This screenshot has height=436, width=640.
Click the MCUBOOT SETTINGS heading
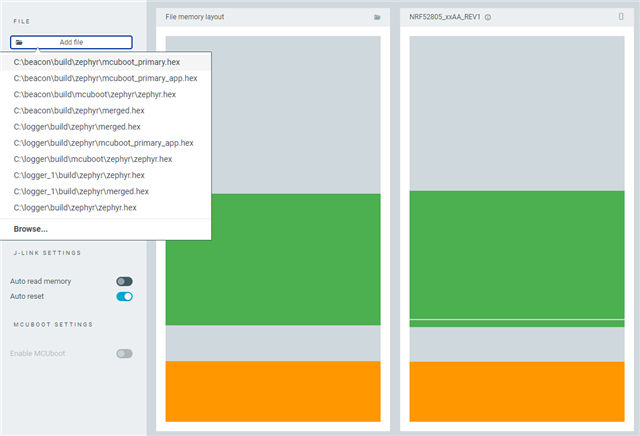click(x=53, y=325)
